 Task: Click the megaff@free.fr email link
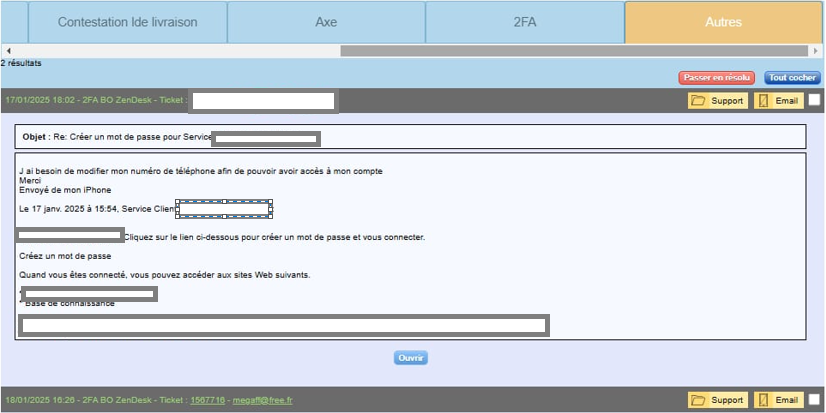262,400
